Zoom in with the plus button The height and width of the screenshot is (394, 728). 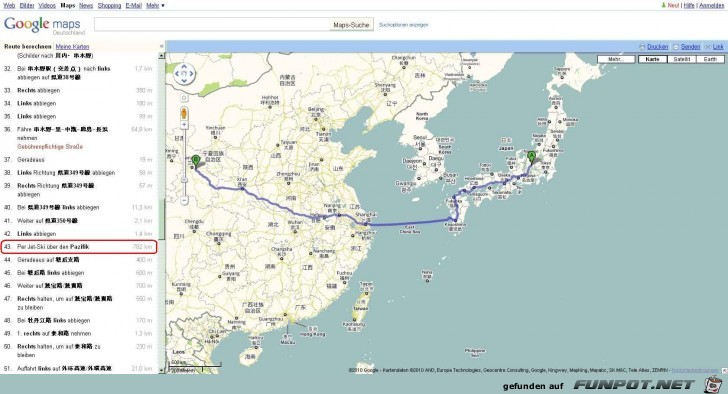pos(184,125)
